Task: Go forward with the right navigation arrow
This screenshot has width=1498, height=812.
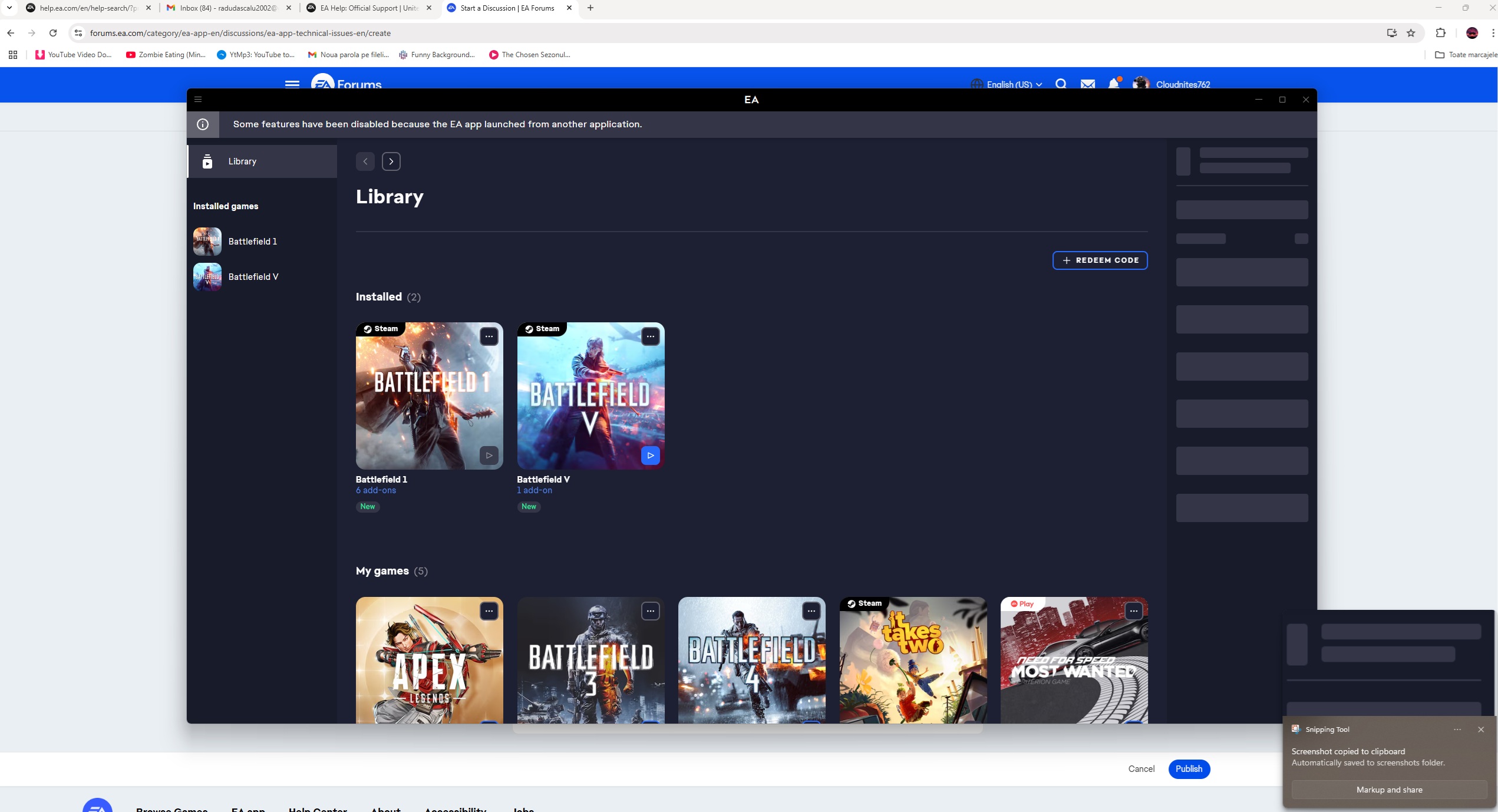Action: (x=391, y=161)
